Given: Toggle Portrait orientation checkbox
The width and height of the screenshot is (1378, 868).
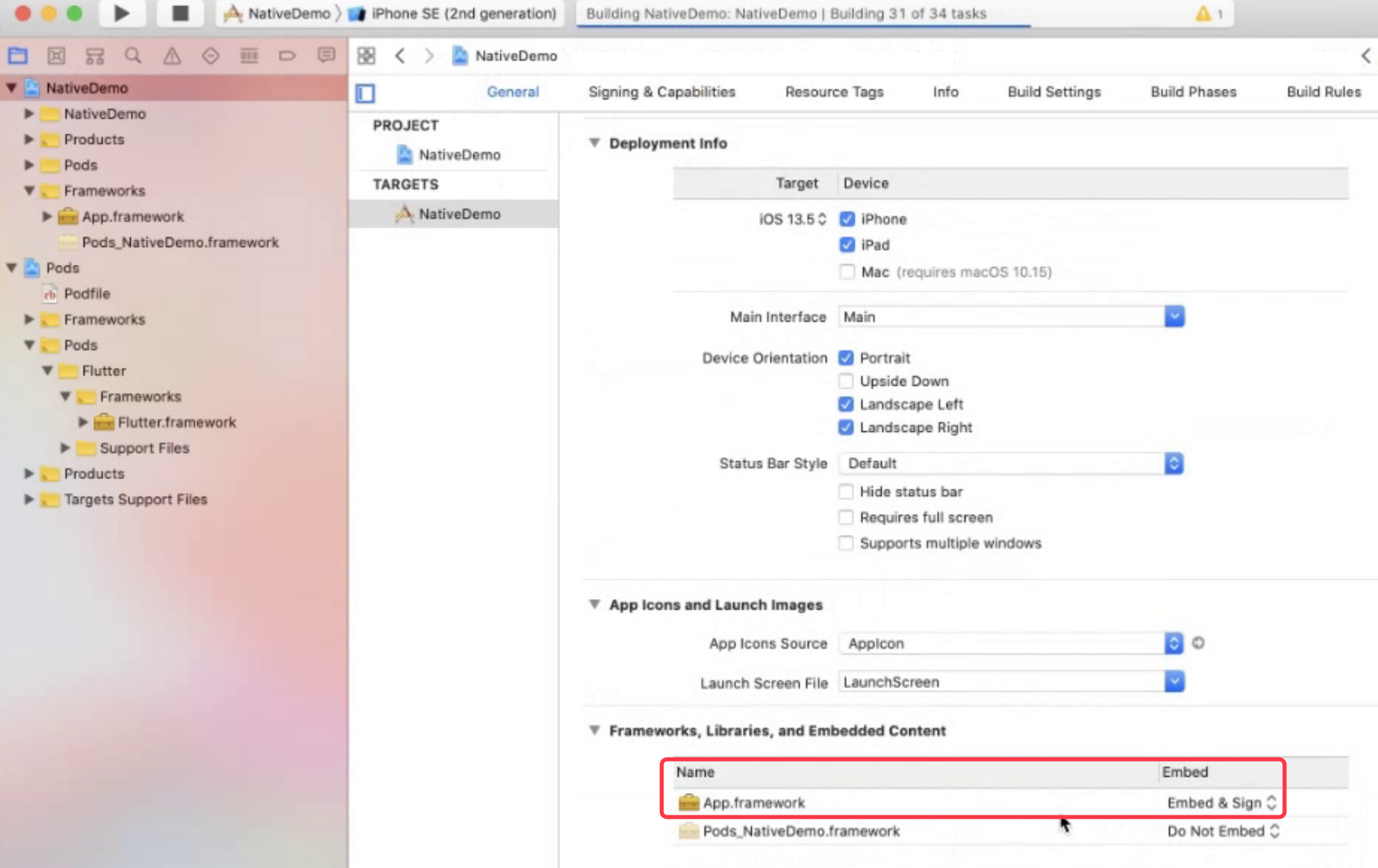Looking at the screenshot, I should click(845, 358).
